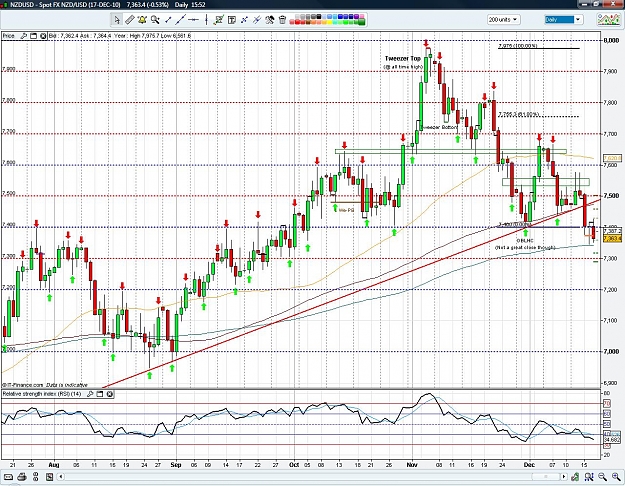Click the 7,363.4 current price tag
The width and height of the screenshot is (625, 486).
(x=612, y=238)
